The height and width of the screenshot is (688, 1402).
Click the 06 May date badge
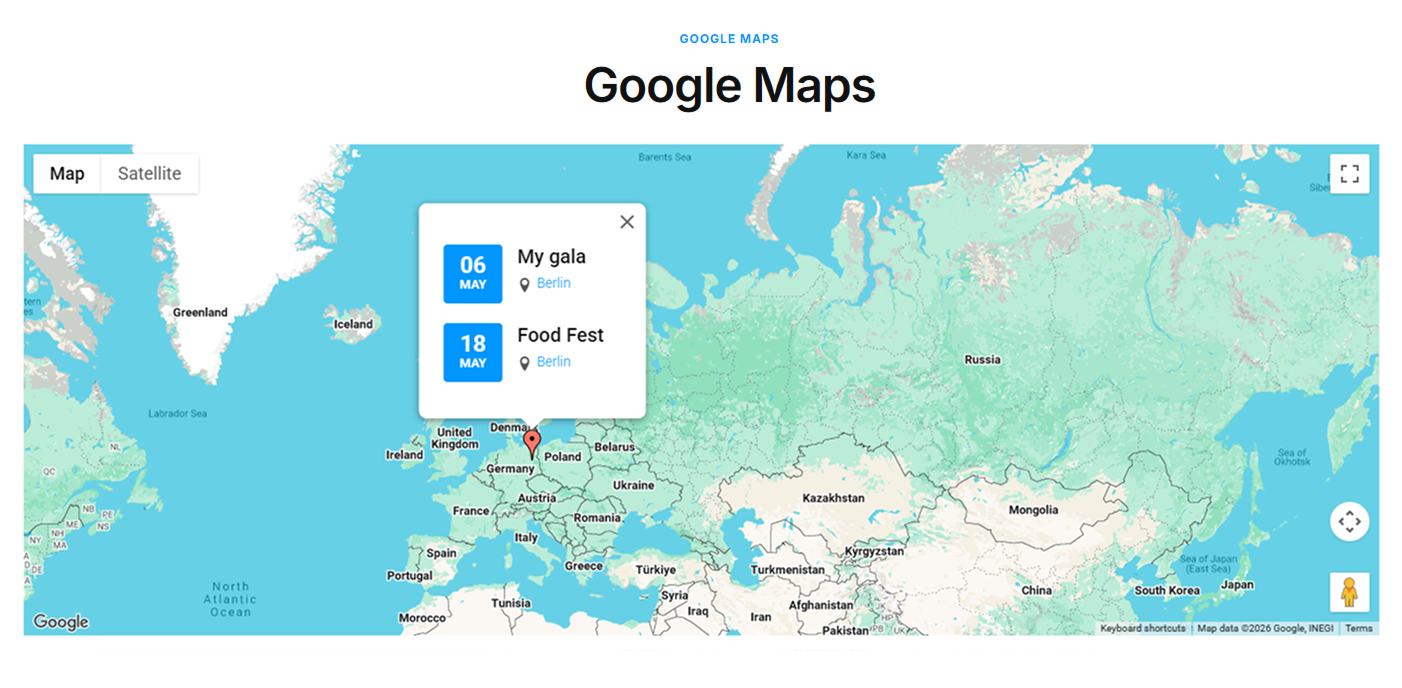[473, 274]
